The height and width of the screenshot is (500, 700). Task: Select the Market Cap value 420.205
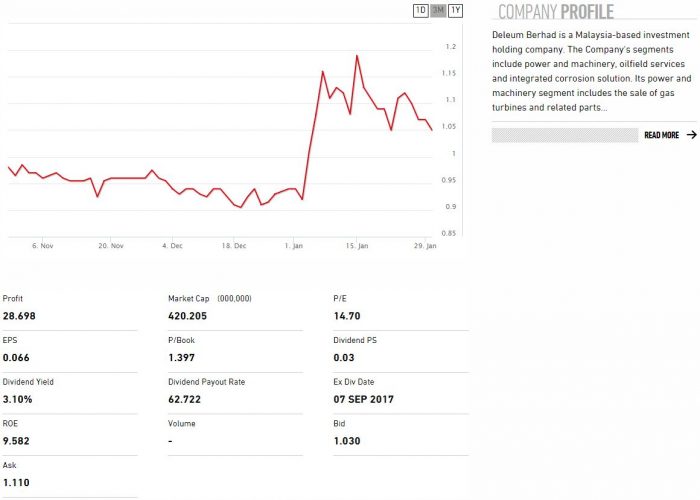[187, 316]
